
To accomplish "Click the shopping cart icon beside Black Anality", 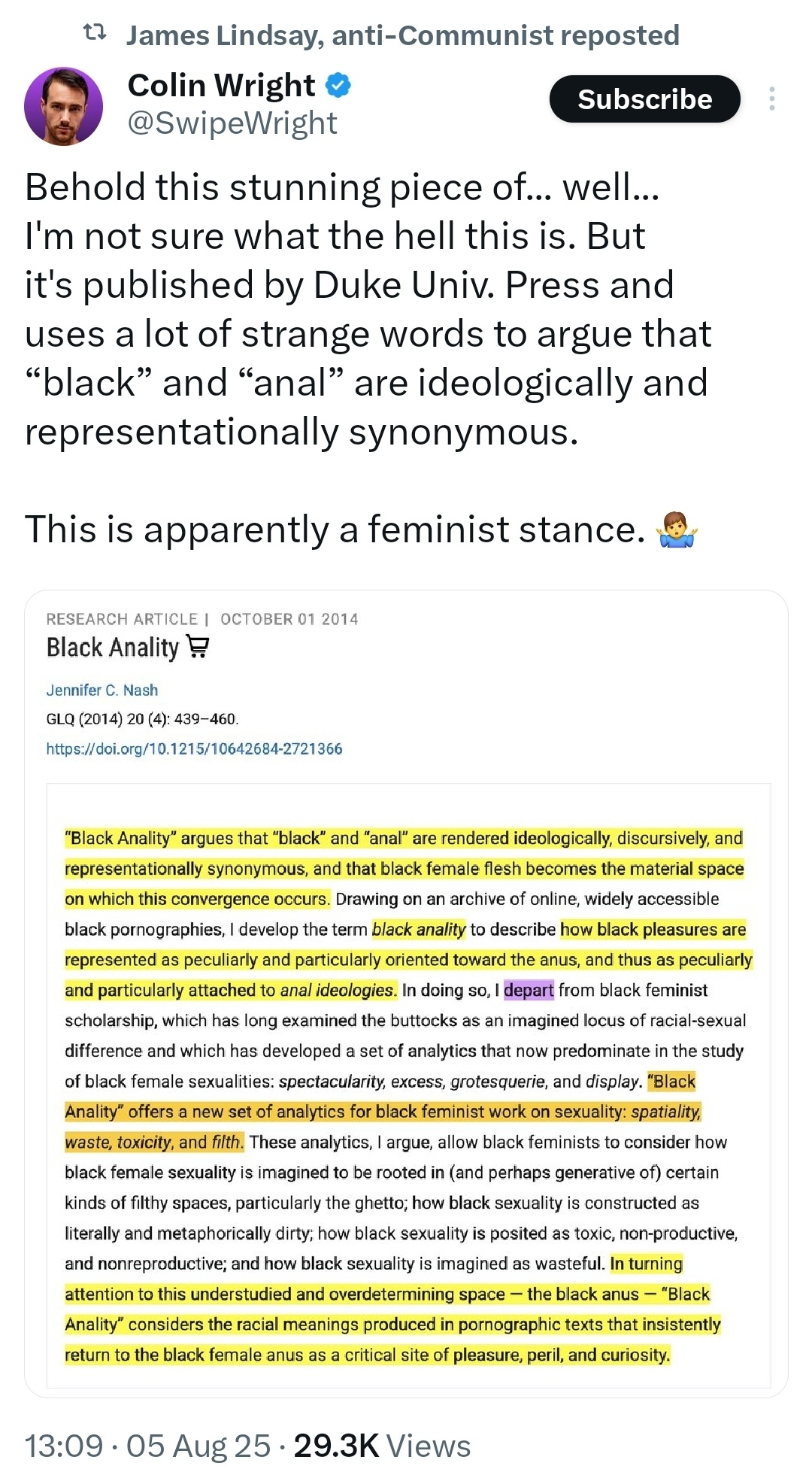I will 198,647.
